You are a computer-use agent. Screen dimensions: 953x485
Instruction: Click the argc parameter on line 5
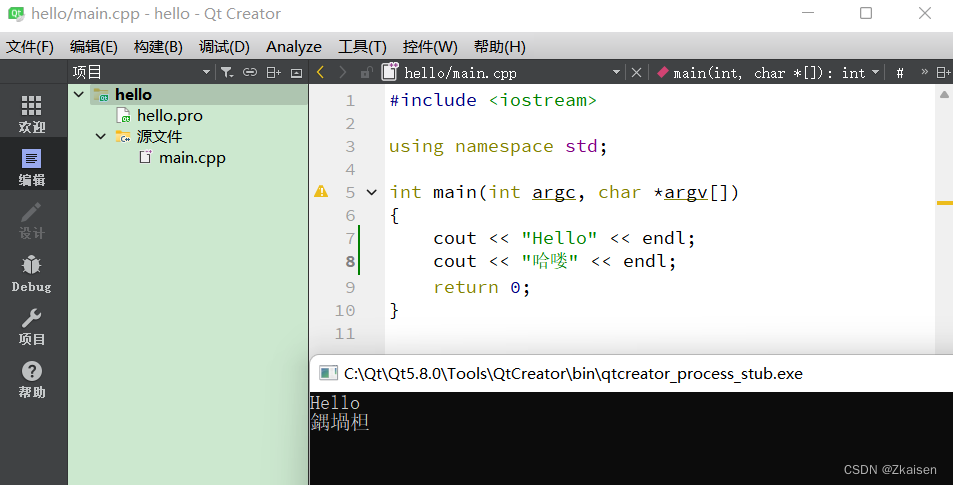(554, 192)
